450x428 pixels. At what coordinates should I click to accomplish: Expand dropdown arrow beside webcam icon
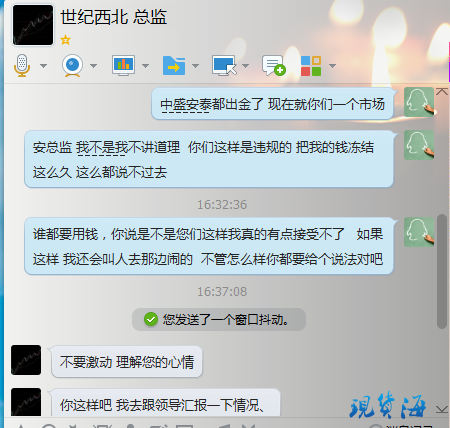(94, 66)
